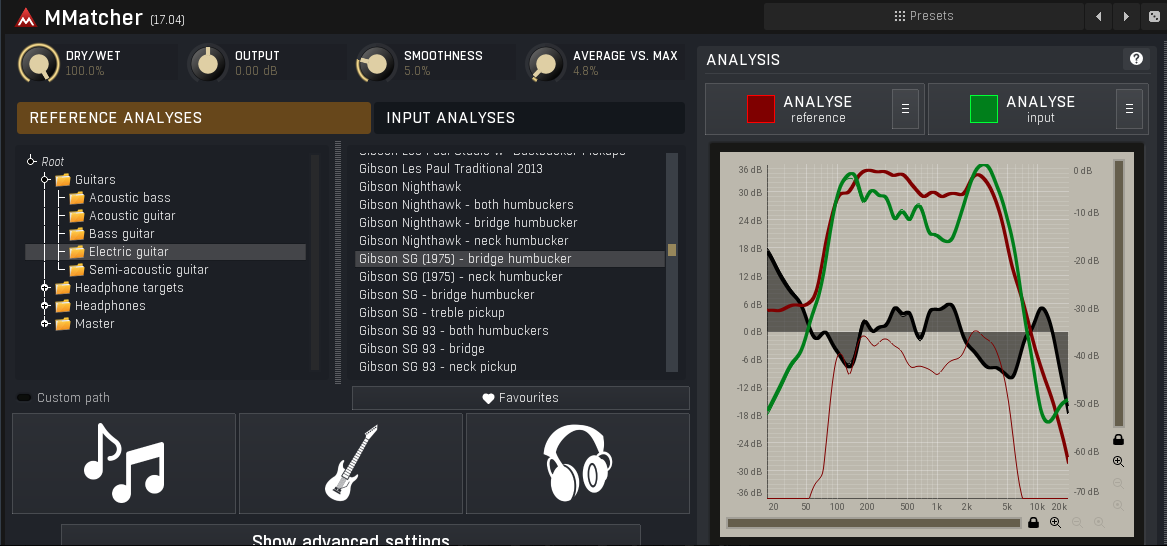Select Gibson SG - bridge humbucker
1167x546 pixels.
(510, 294)
